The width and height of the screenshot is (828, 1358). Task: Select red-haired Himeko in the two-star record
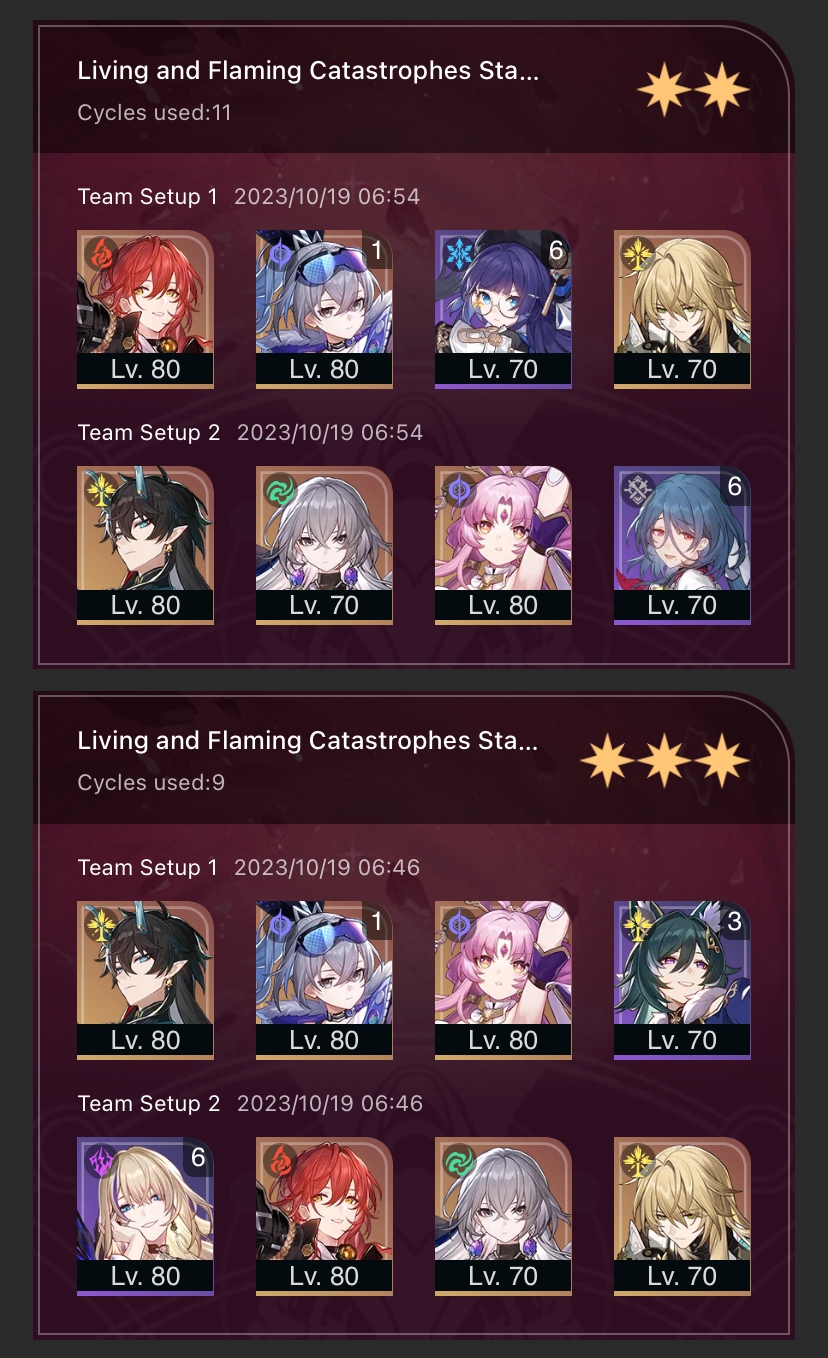pos(145,309)
